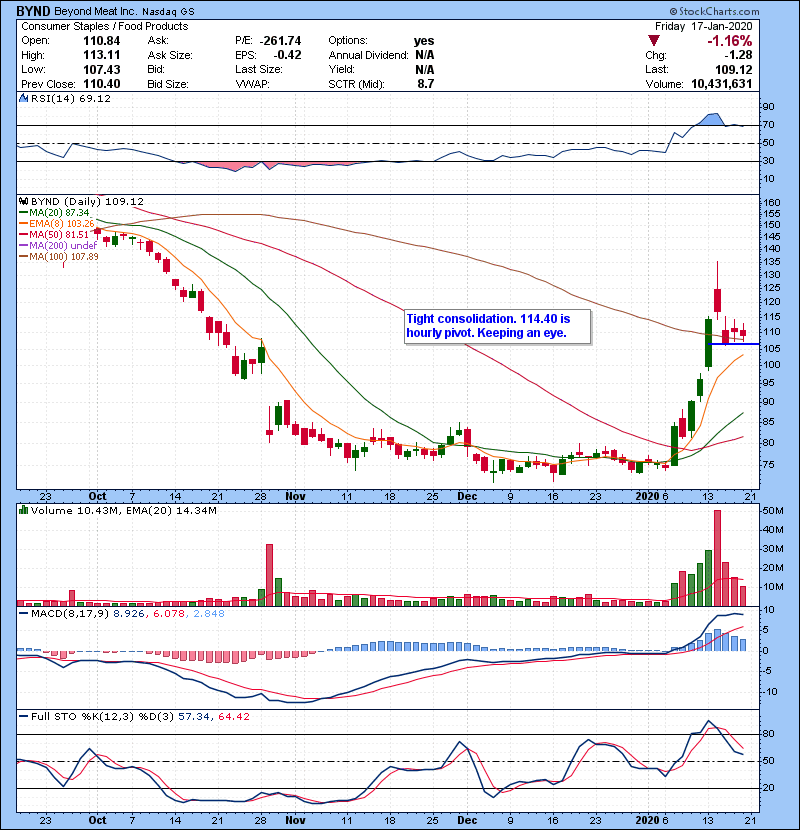This screenshot has height=830, width=800.
Task: Click the Last price value 109.12 in header
Action: tap(733, 69)
